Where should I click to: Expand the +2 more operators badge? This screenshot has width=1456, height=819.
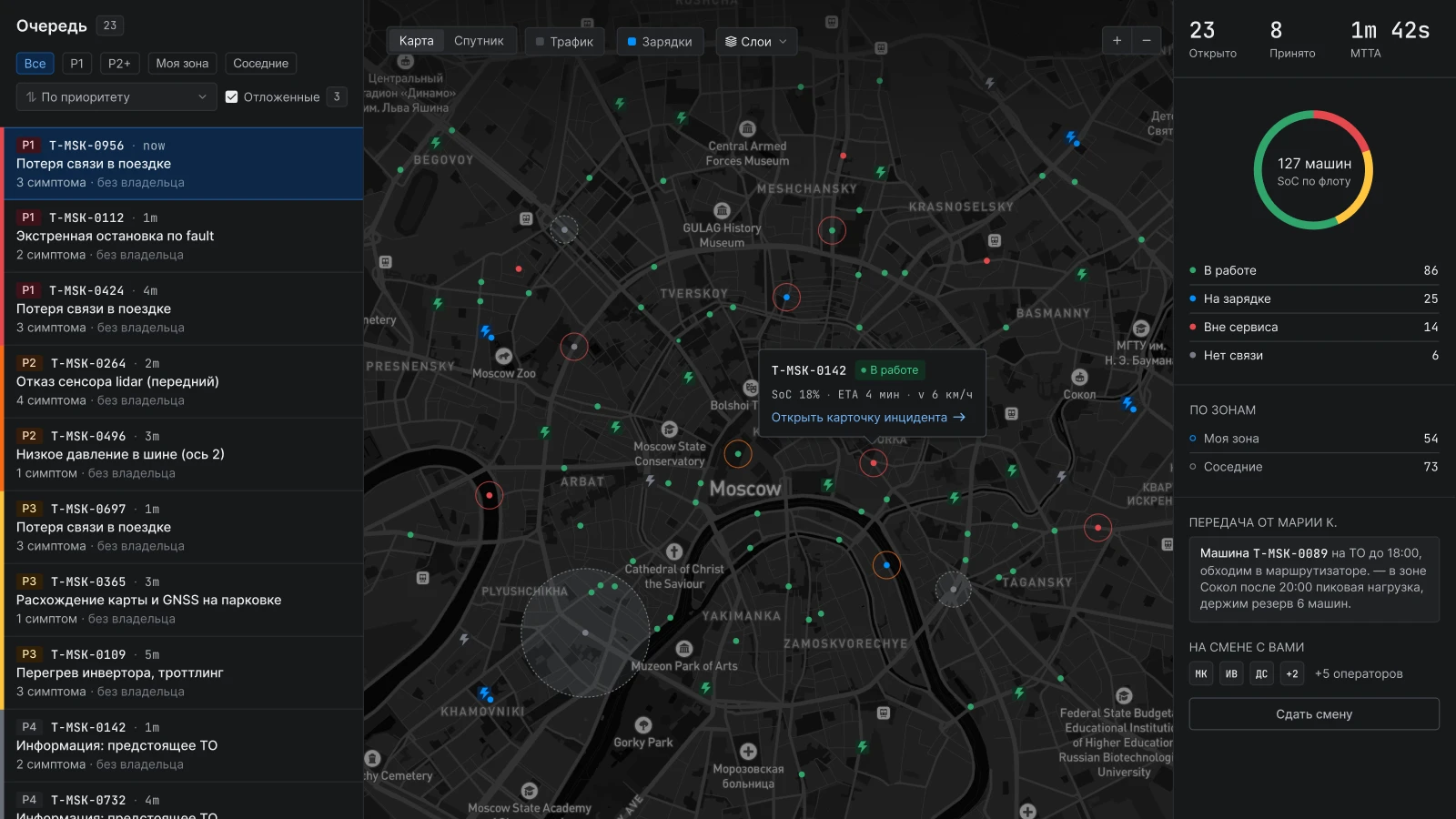(1292, 674)
